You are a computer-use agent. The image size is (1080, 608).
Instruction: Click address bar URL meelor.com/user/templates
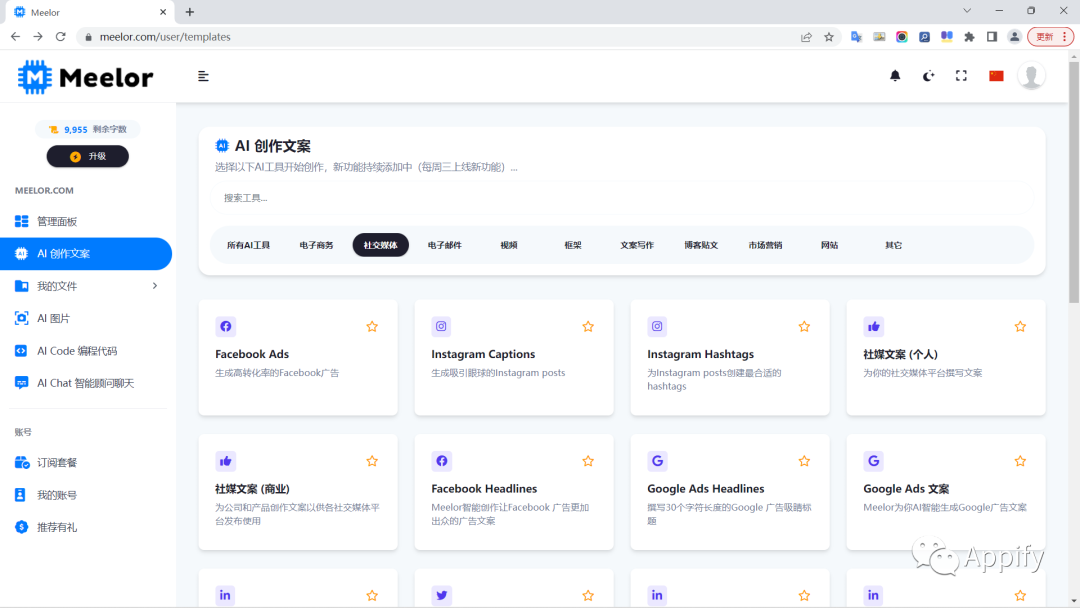tap(165, 36)
